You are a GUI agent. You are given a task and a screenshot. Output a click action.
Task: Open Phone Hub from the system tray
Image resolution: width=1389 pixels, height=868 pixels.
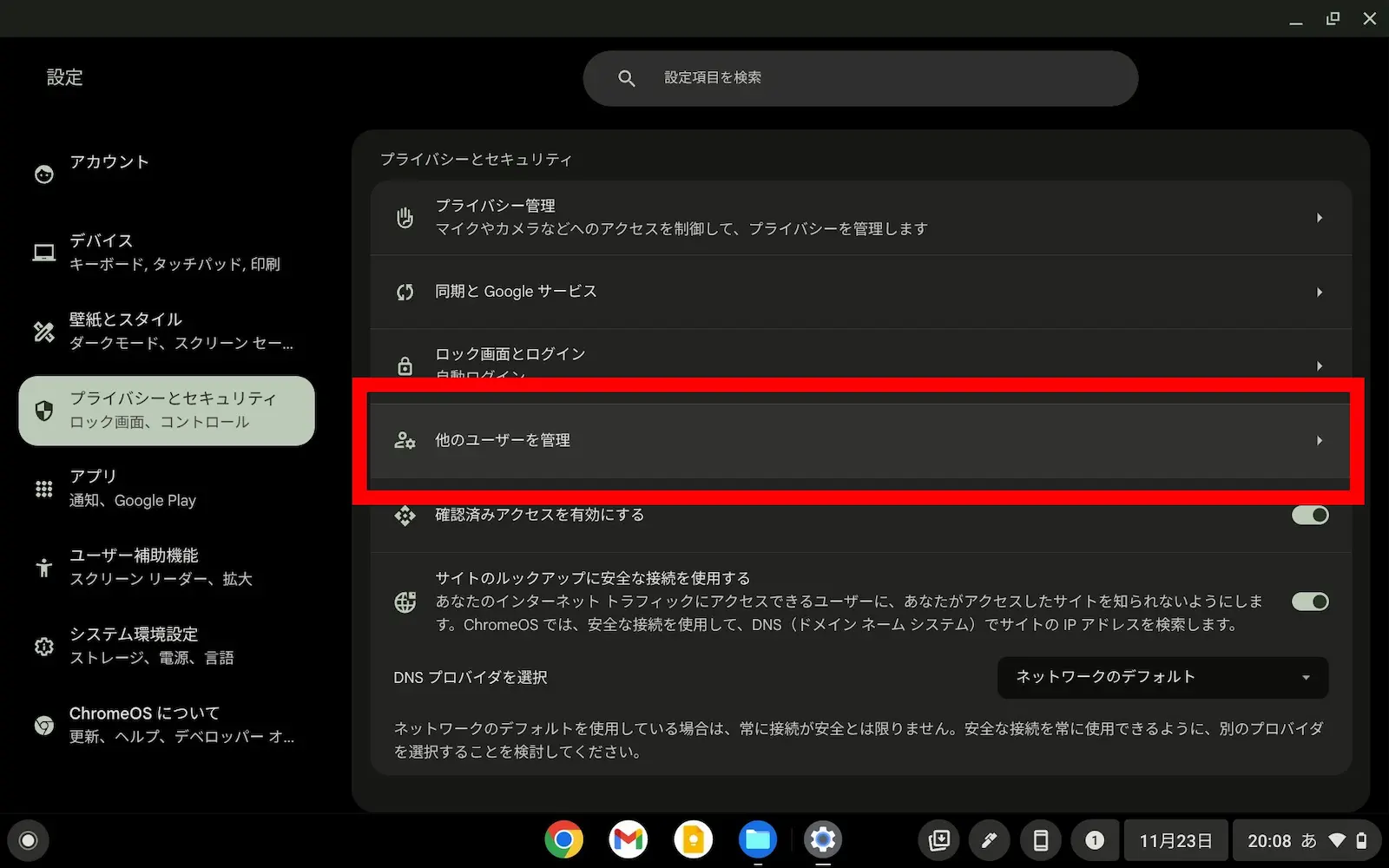coord(1040,839)
